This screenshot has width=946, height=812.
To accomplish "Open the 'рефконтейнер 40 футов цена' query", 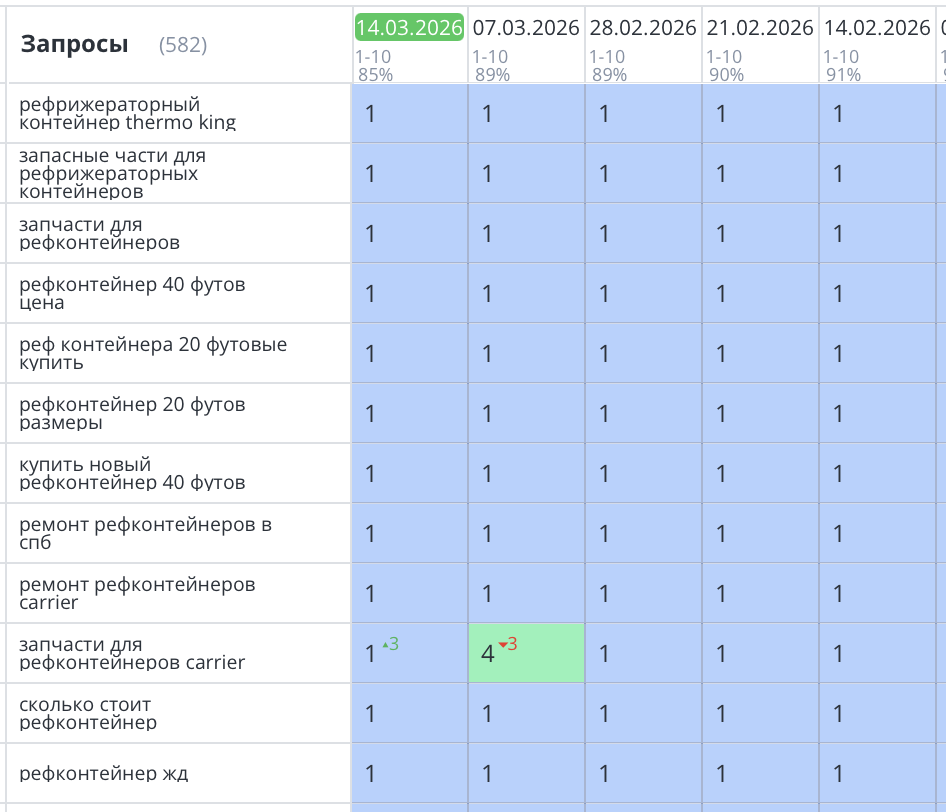I will tap(132, 294).
